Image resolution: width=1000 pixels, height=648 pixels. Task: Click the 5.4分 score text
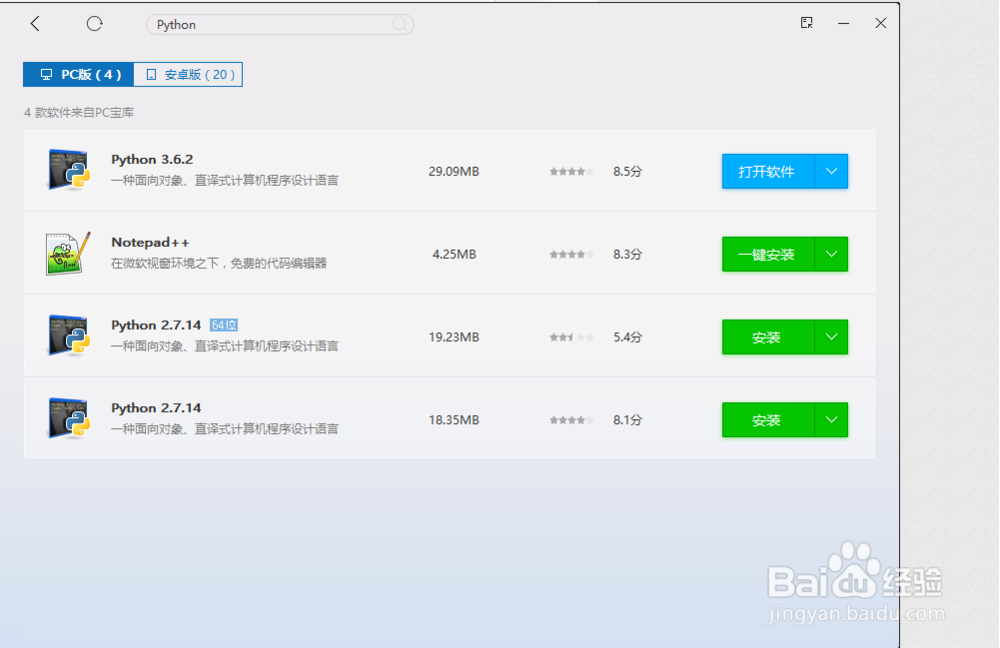point(628,337)
